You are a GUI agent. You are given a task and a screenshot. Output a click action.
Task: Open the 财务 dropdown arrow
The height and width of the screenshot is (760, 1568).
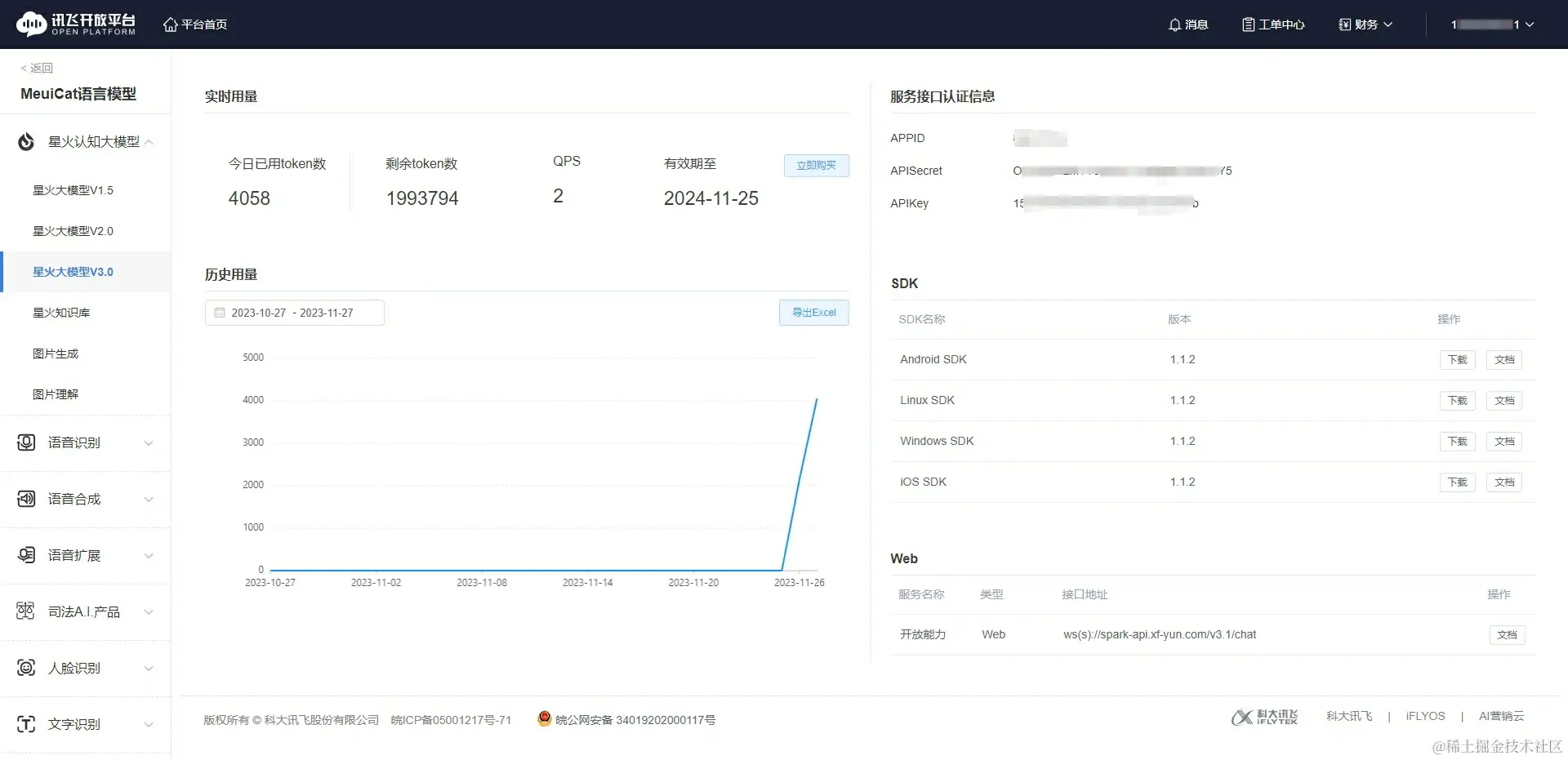1388,24
